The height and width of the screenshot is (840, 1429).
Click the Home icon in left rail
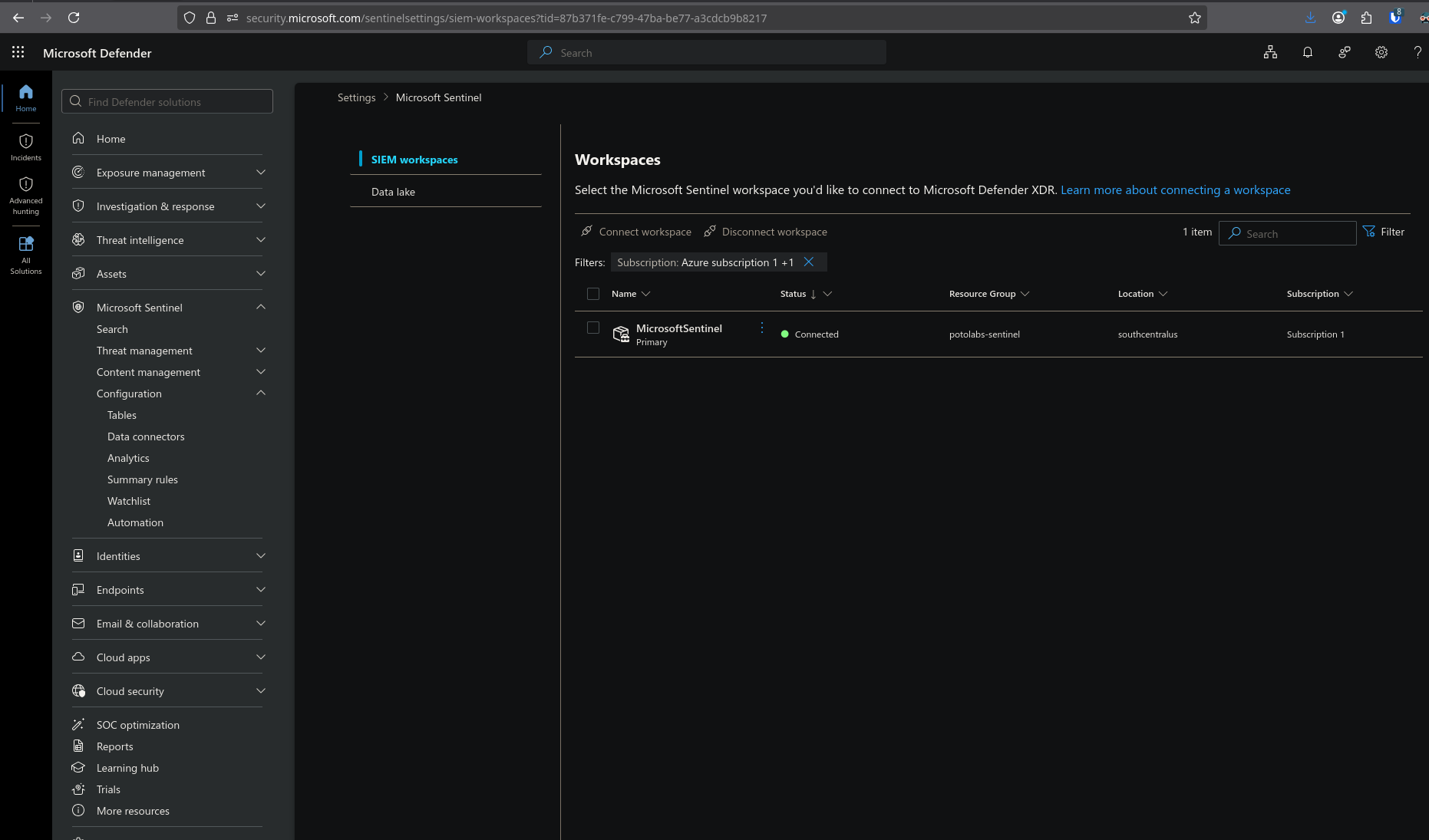pyautogui.click(x=26, y=97)
